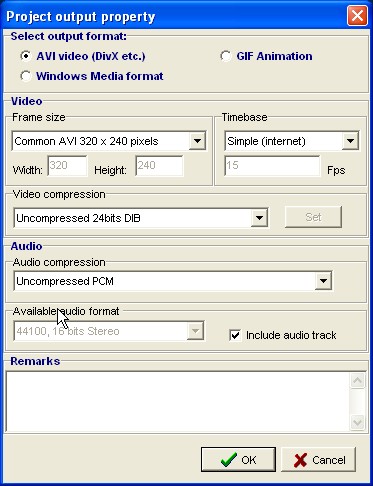The image size is (373, 486).
Task: Click the Simple (internet) timebase combo box
Action: tap(292, 141)
